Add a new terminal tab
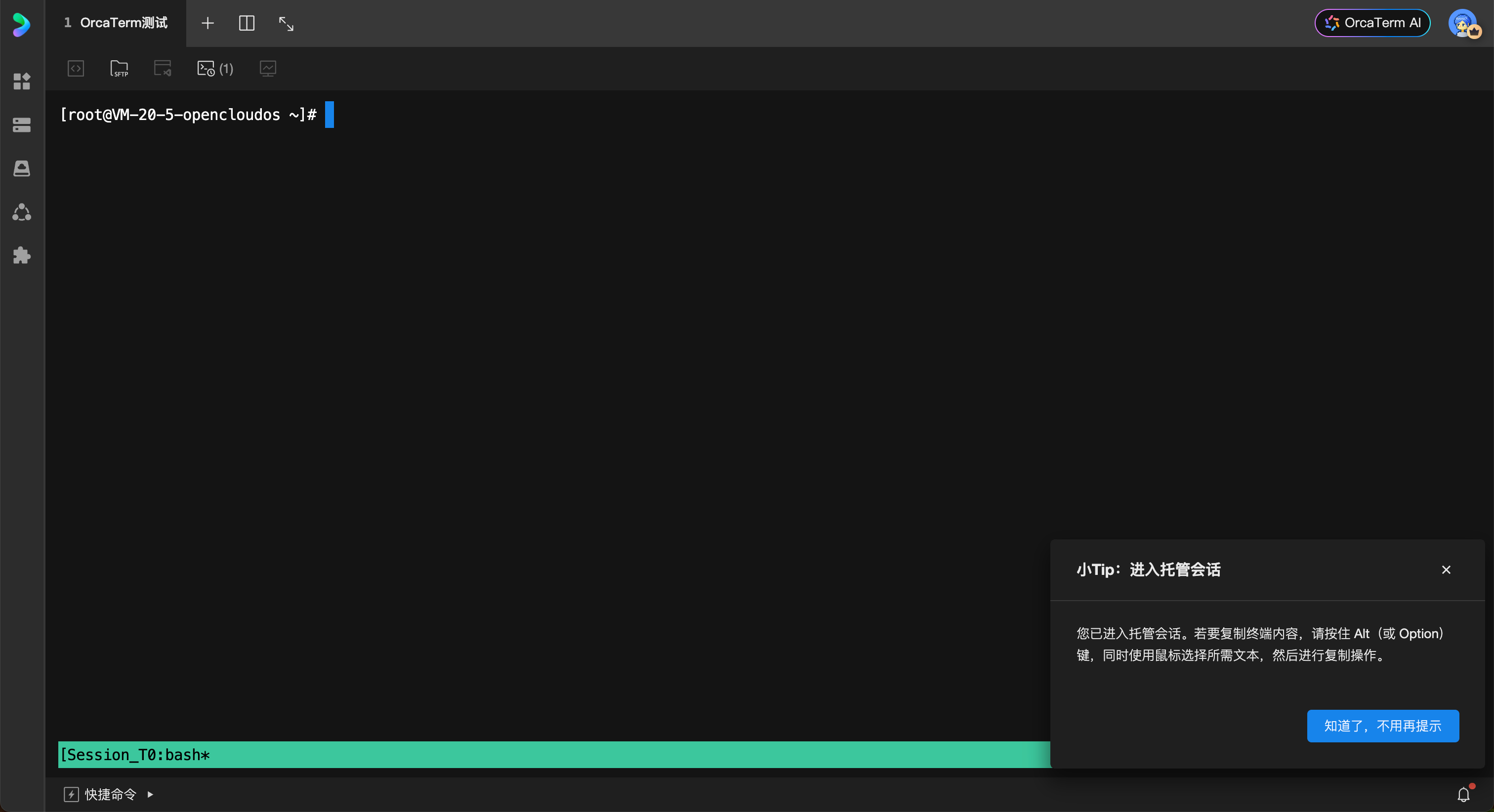Viewport: 1494px width, 812px height. 207,23
